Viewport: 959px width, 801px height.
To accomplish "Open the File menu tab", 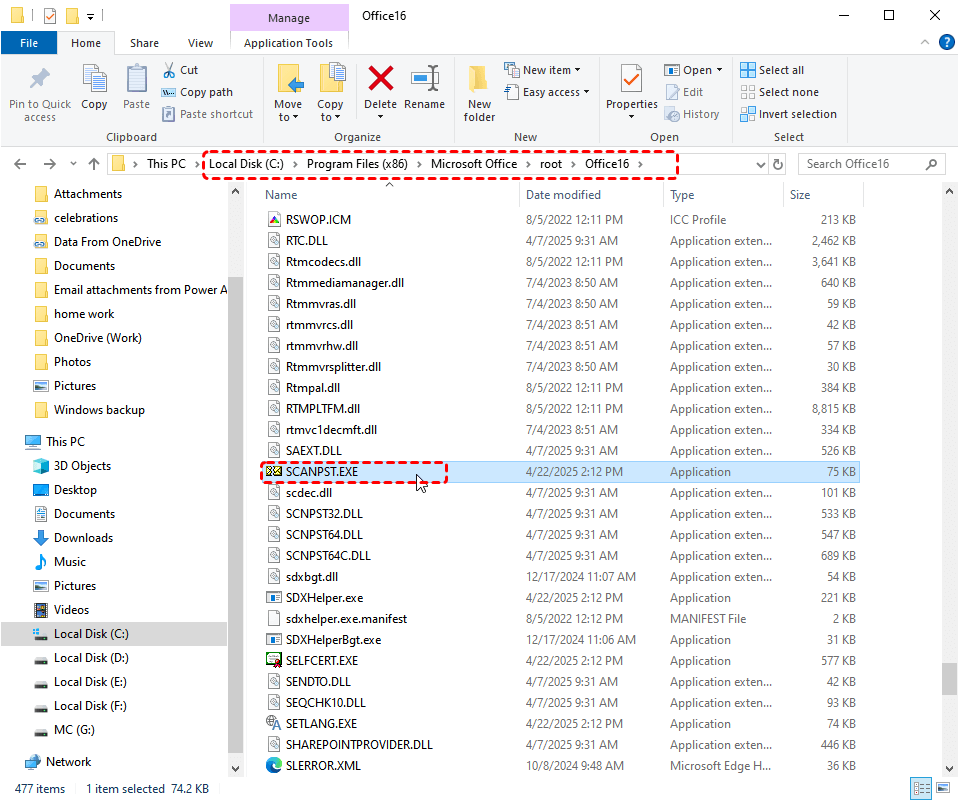I will (x=29, y=43).
